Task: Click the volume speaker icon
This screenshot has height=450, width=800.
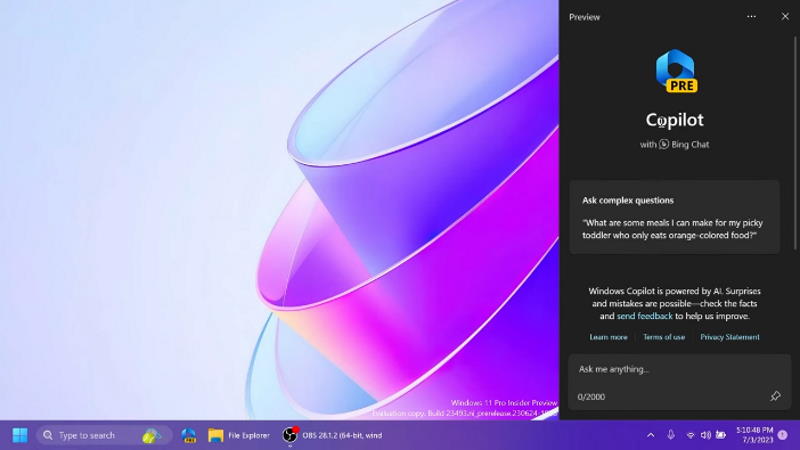Action: (x=706, y=435)
